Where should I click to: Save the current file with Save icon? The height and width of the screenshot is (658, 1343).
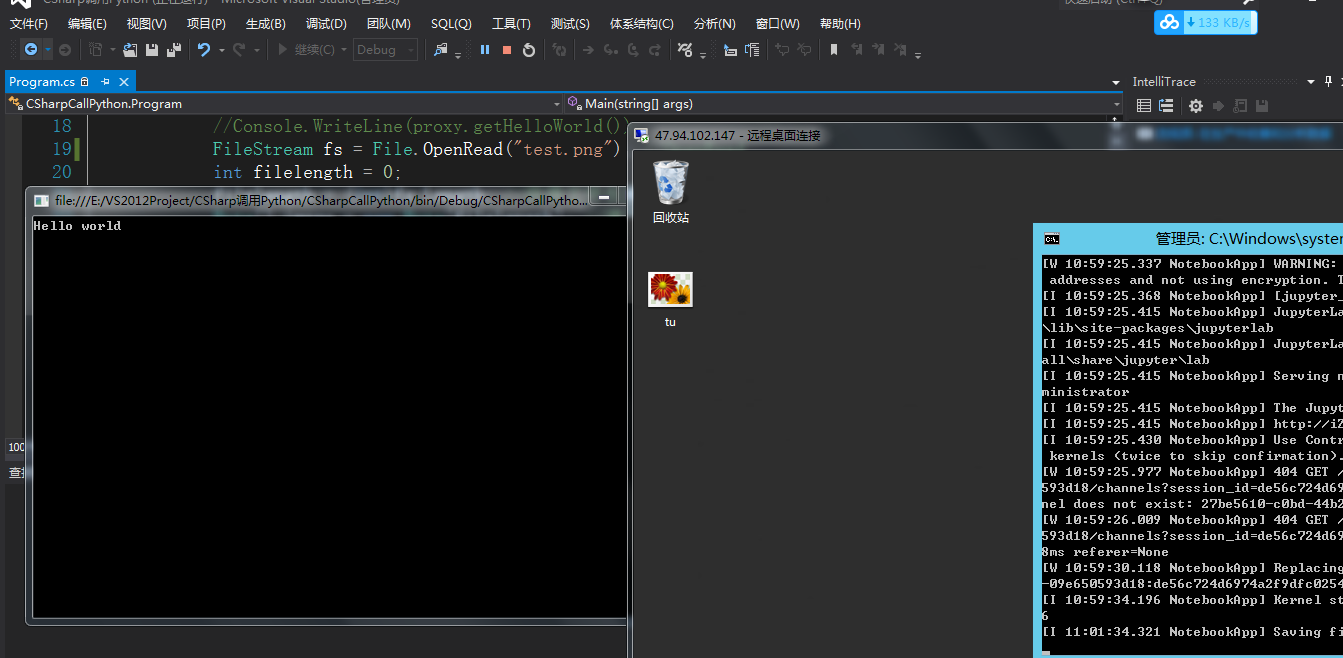[x=151, y=49]
